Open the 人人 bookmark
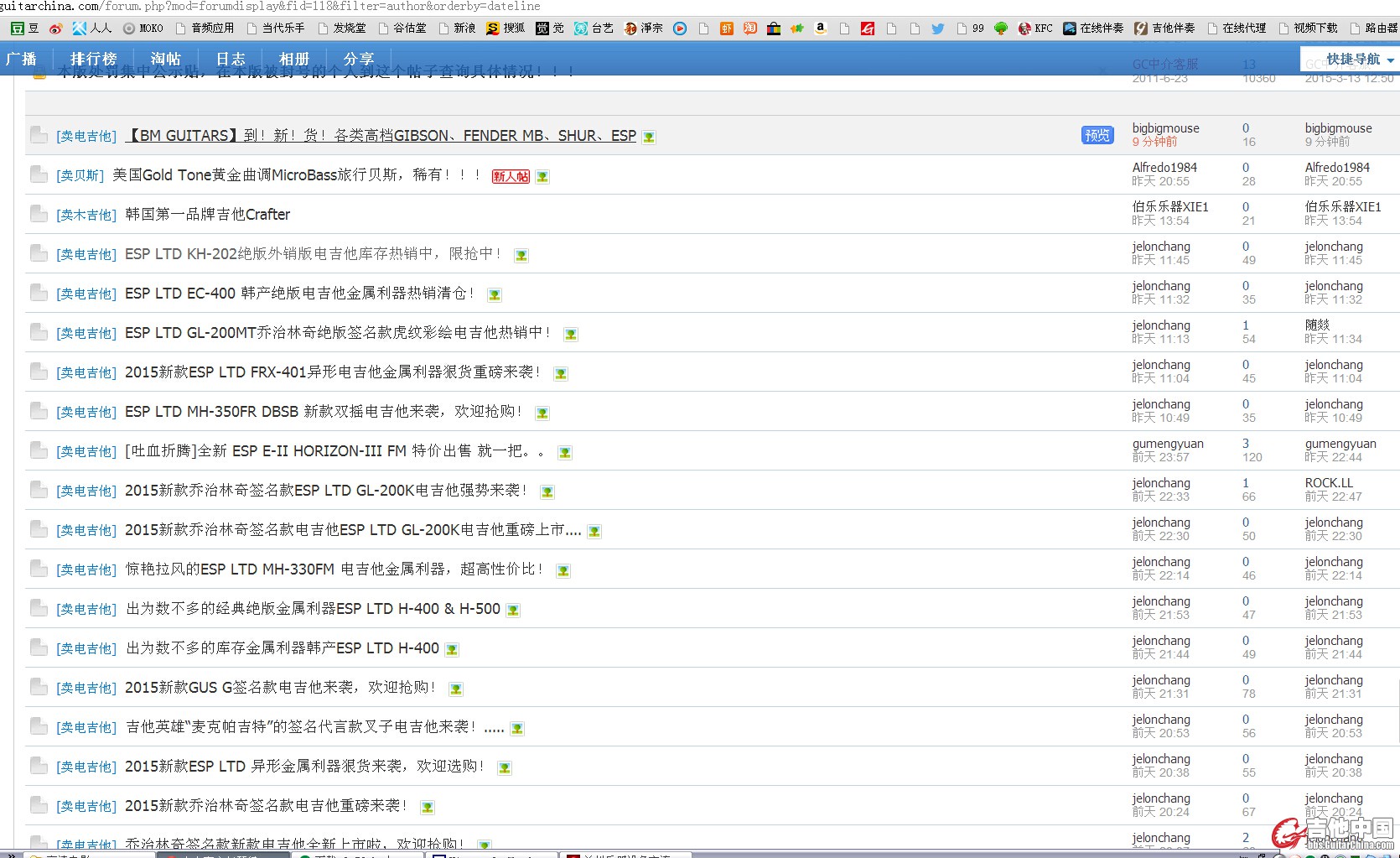 [x=92, y=29]
